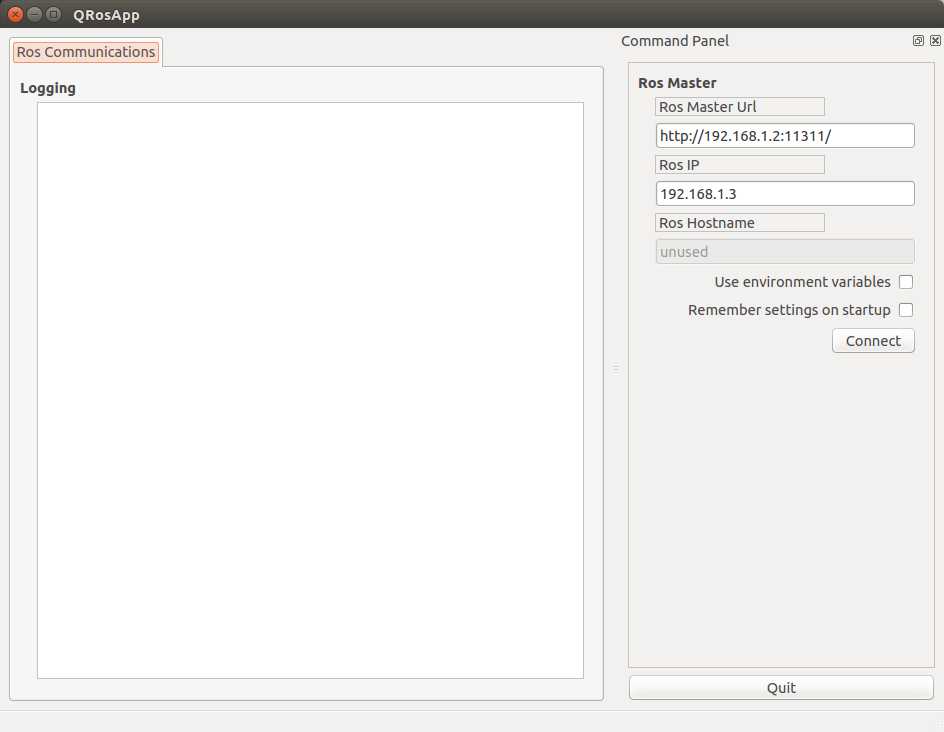Maximize the QRosApp window

click(54, 14)
